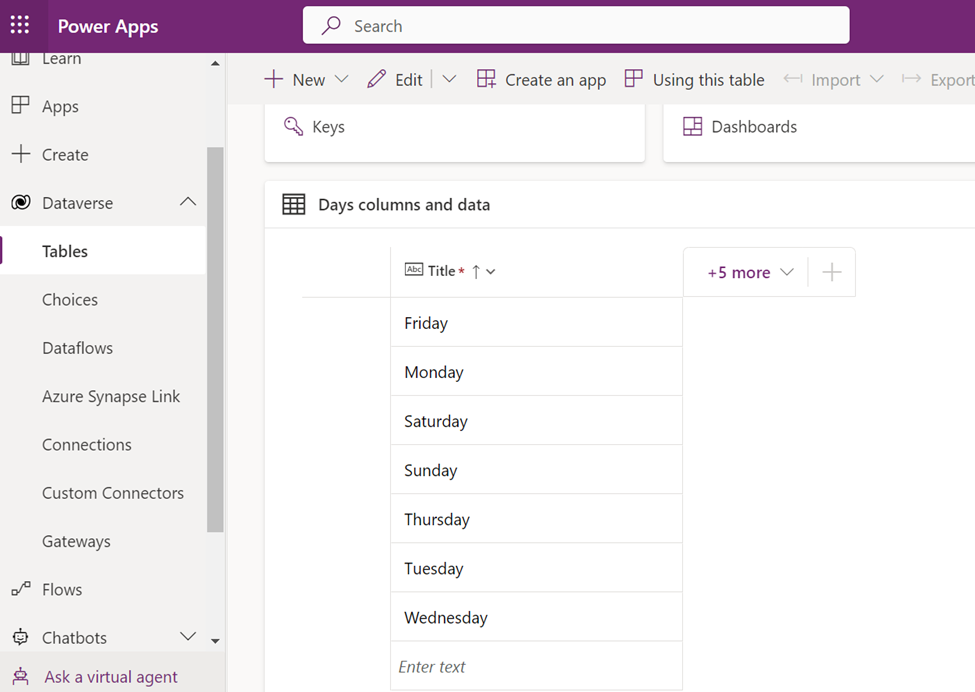Select the Sunday row cell
This screenshot has height=692, width=975.
536,469
